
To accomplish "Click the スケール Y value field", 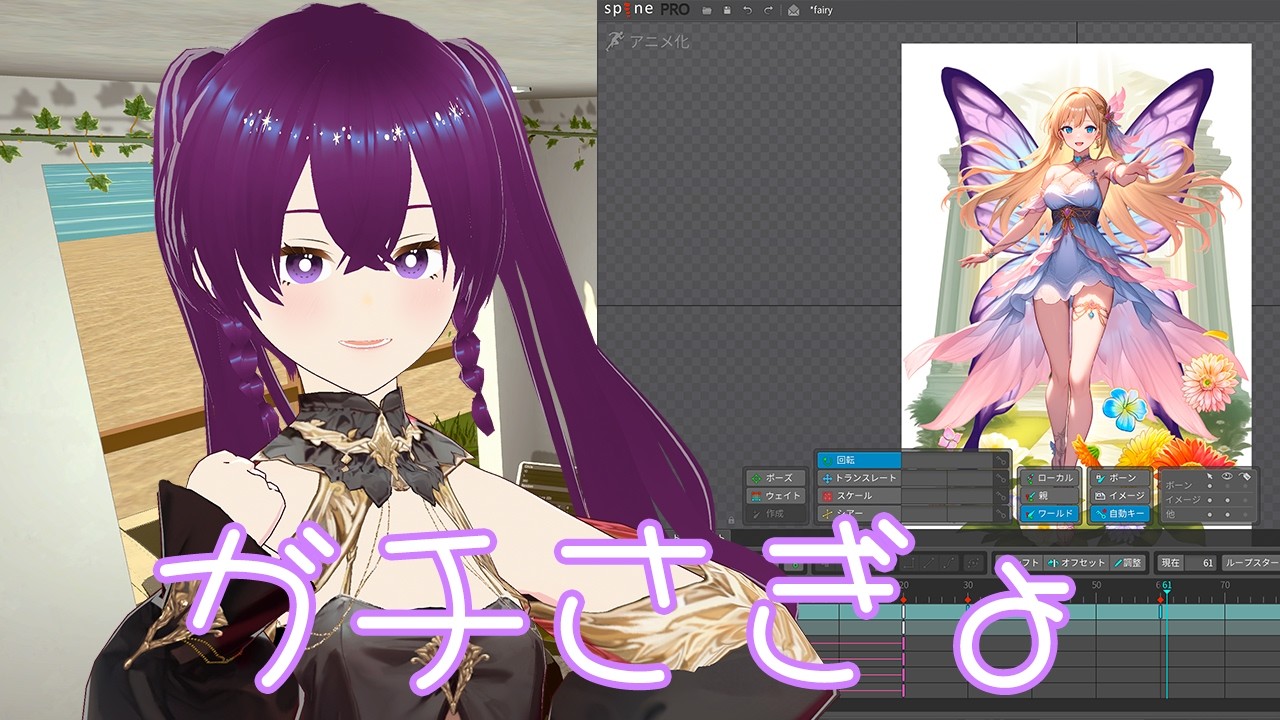I will [x=970, y=496].
